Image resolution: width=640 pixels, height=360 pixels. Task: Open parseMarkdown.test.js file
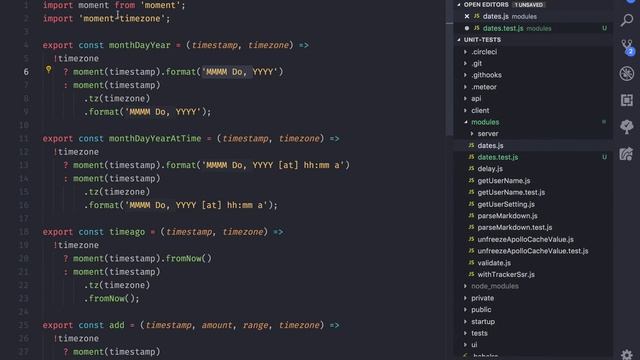[x=515, y=227]
